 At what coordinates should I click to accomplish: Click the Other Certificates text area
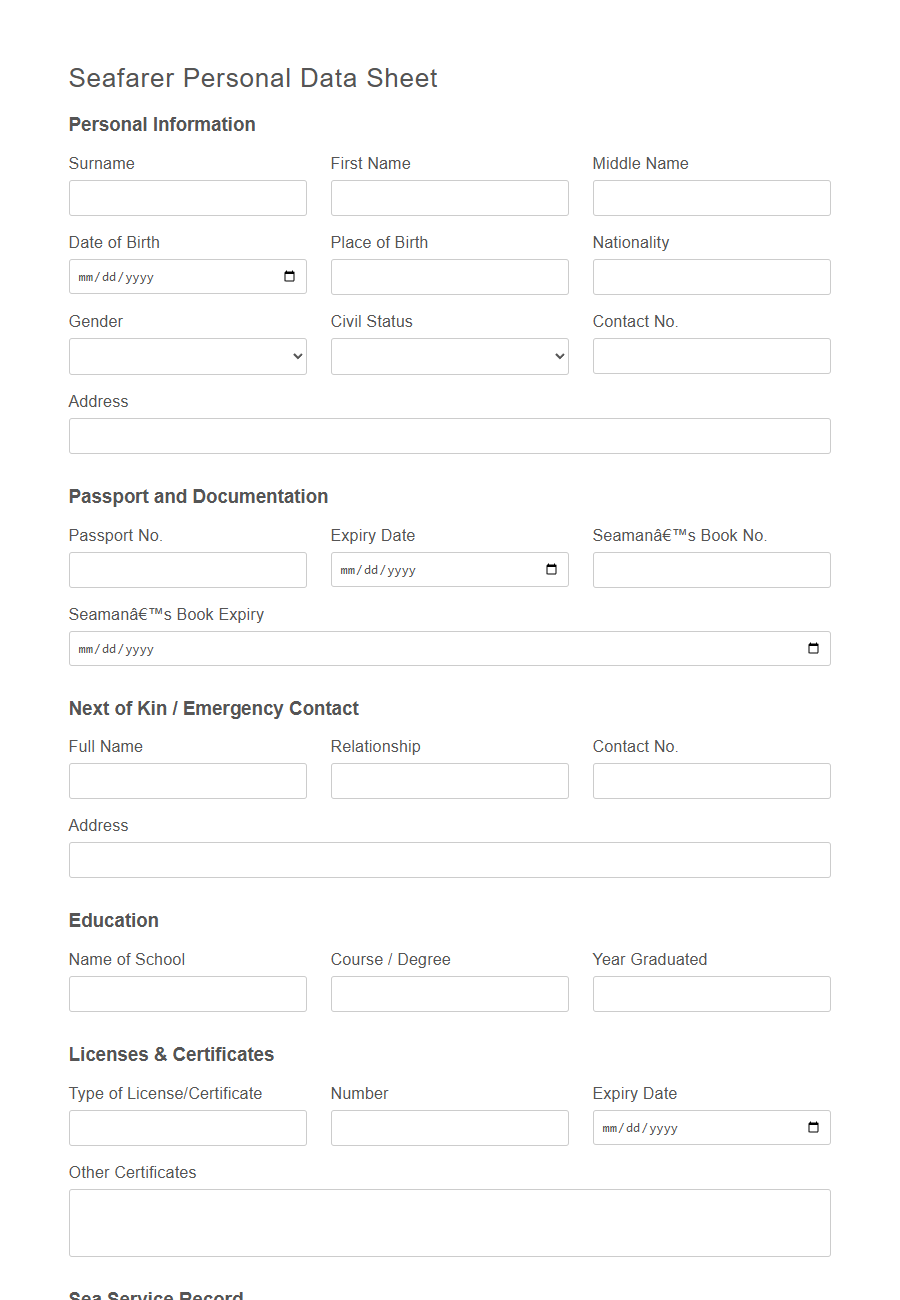click(x=449, y=1222)
